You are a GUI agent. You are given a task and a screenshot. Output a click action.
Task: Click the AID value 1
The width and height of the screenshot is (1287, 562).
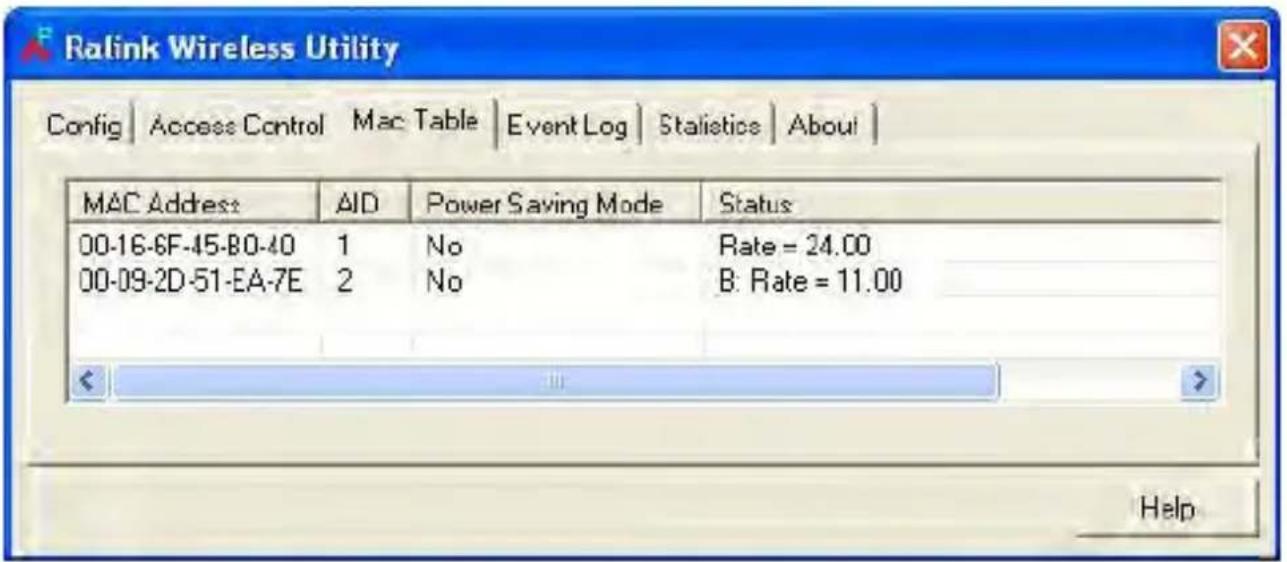pos(345,247)
